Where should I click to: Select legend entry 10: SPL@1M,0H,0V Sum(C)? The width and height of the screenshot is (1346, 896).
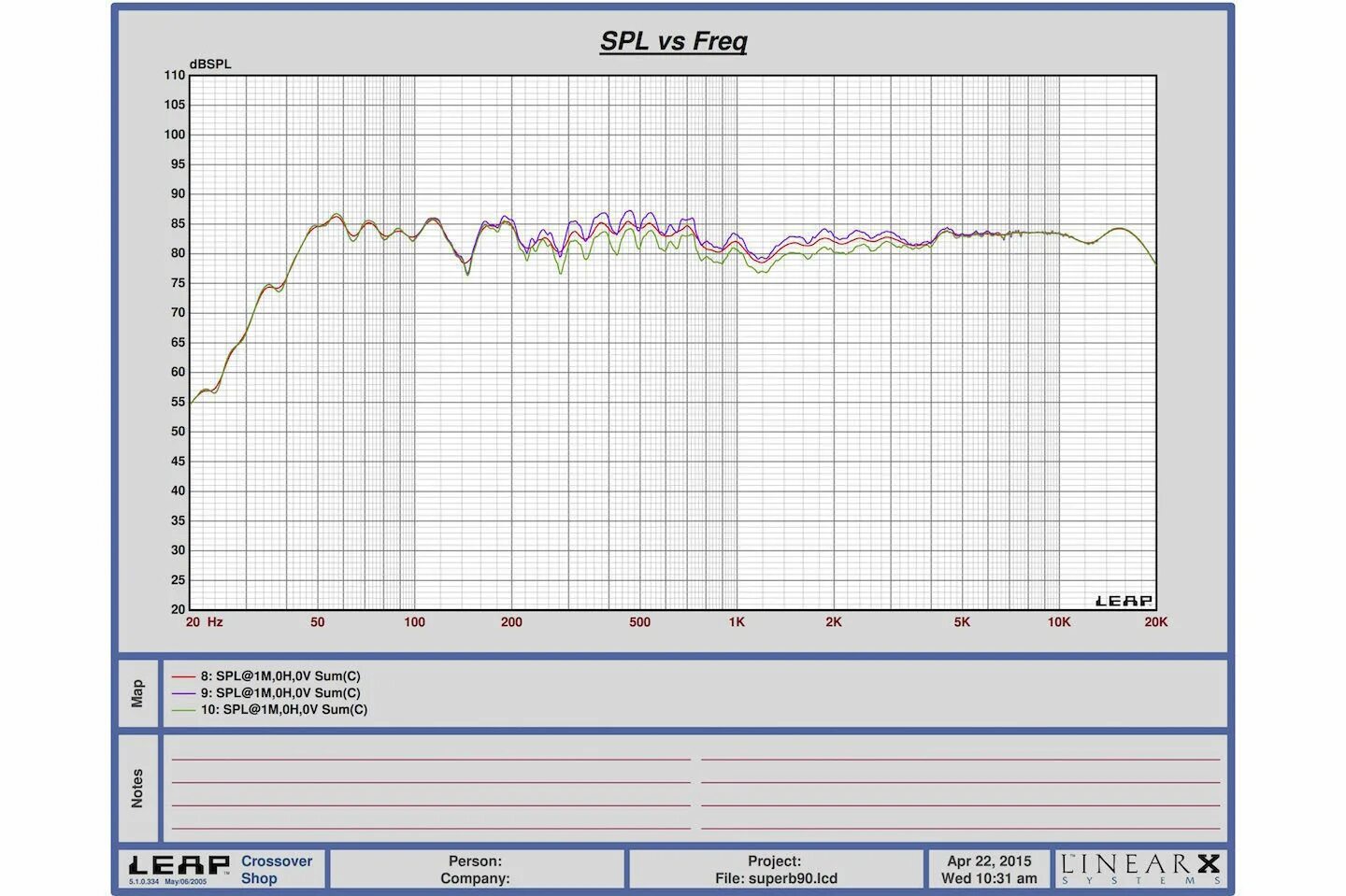coord(284,709)
